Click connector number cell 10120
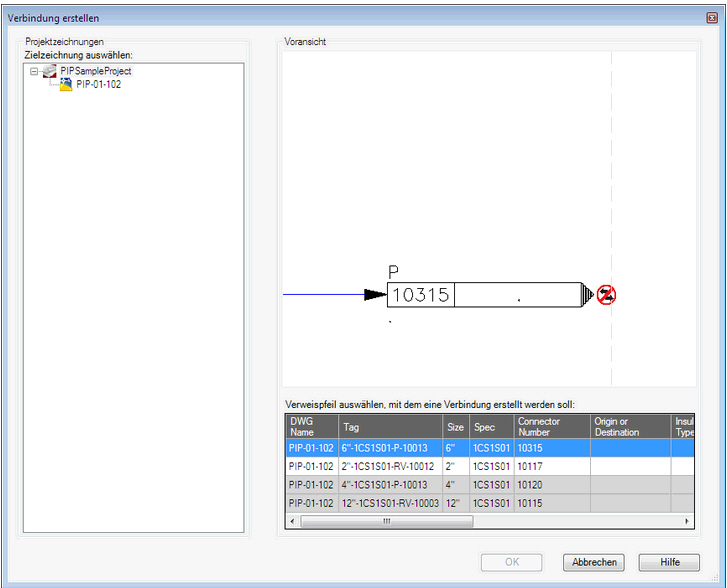 click(x=552, y=485)
